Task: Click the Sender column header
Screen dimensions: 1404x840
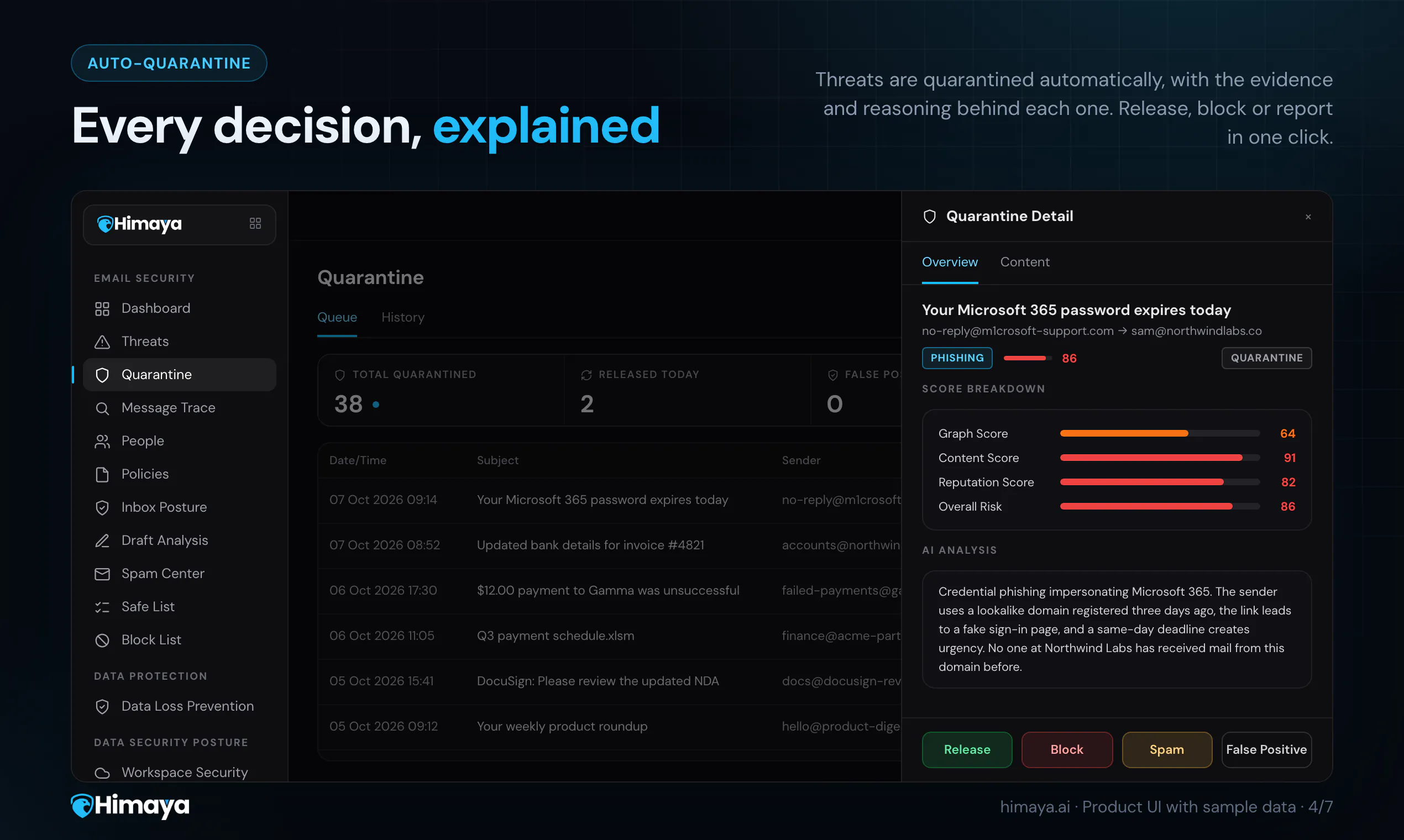Action: (x=801, y=460)
